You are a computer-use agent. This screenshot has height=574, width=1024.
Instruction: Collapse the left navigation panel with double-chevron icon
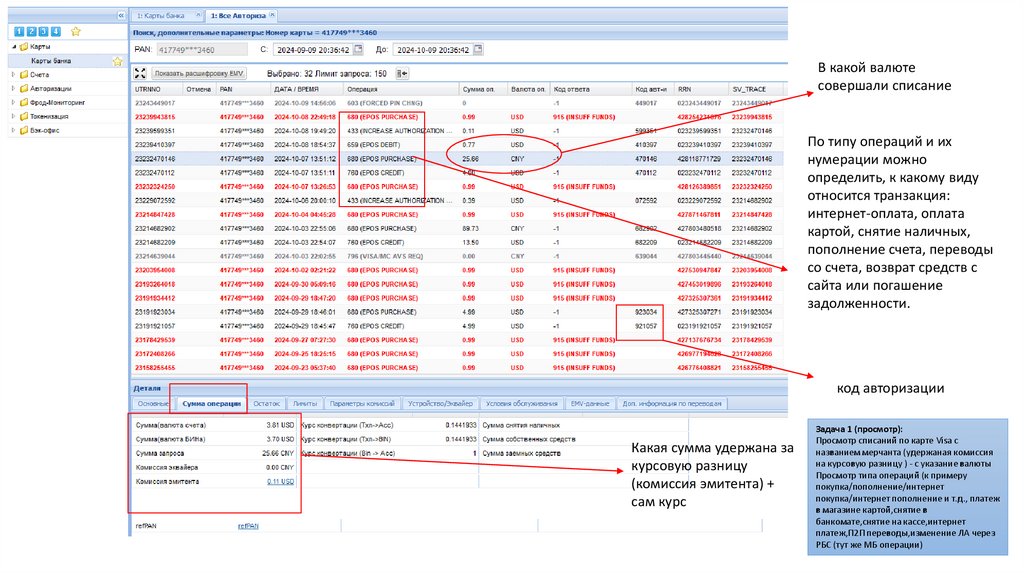(x=121, y=15)
